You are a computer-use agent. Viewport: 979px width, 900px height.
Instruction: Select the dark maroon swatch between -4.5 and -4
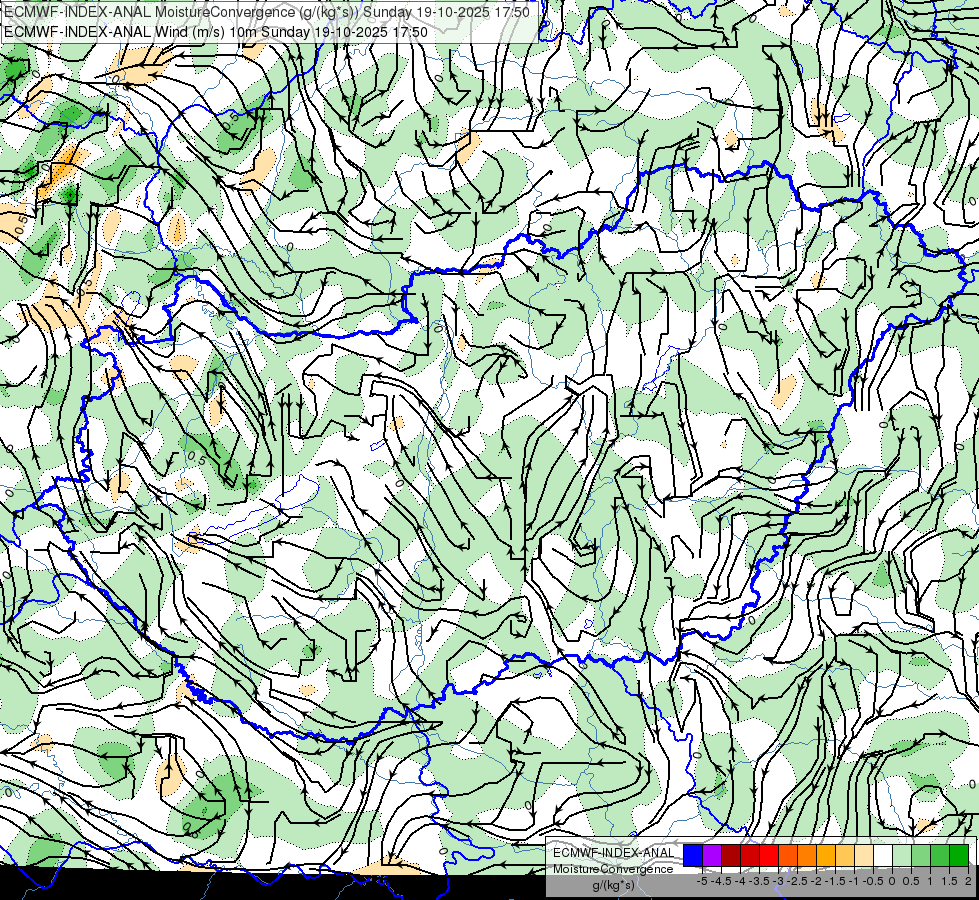click(731, 856)
